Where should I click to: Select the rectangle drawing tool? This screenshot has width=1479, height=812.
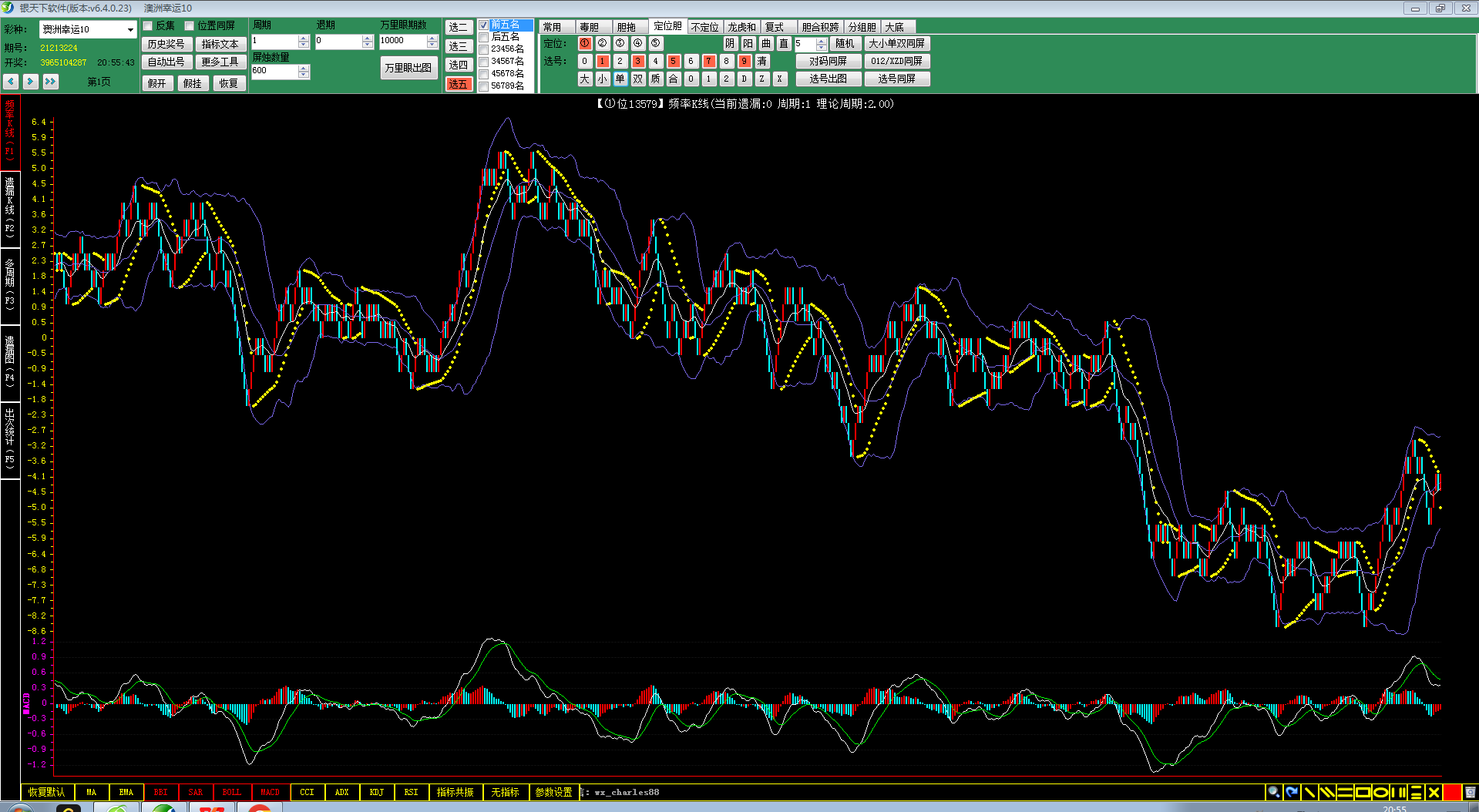[1363, 792]
